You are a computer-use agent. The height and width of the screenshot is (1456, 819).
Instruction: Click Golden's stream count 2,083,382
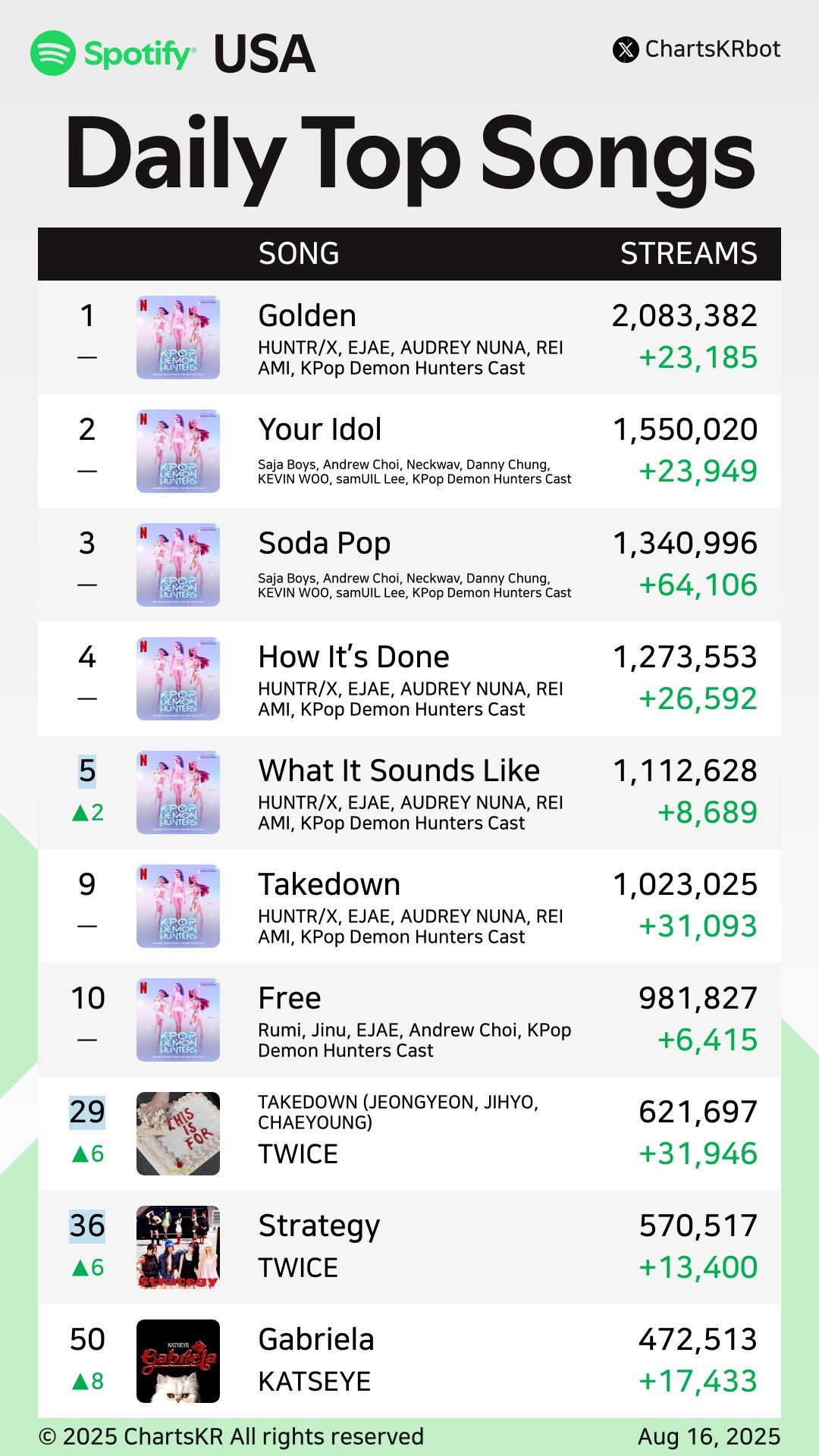coord(684,316)
